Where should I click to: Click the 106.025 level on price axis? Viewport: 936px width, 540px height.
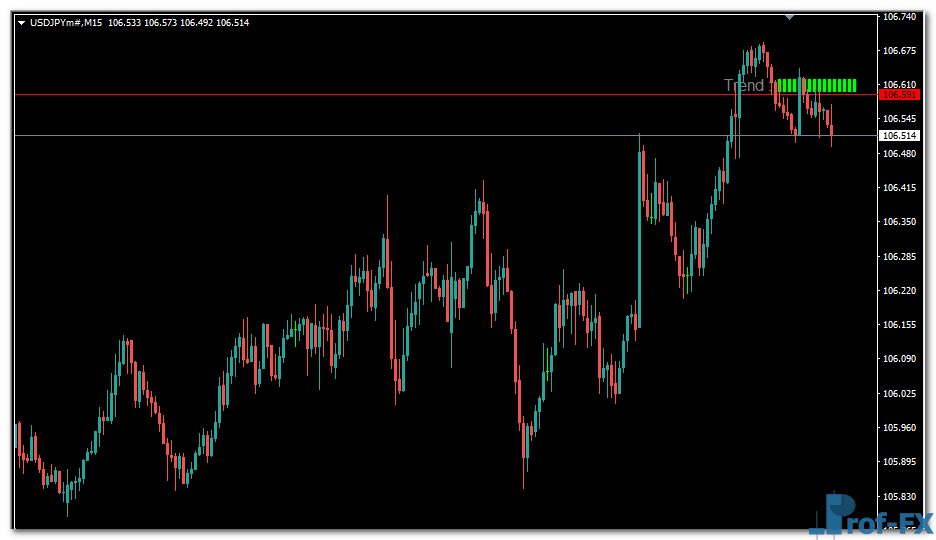[900, 394]
